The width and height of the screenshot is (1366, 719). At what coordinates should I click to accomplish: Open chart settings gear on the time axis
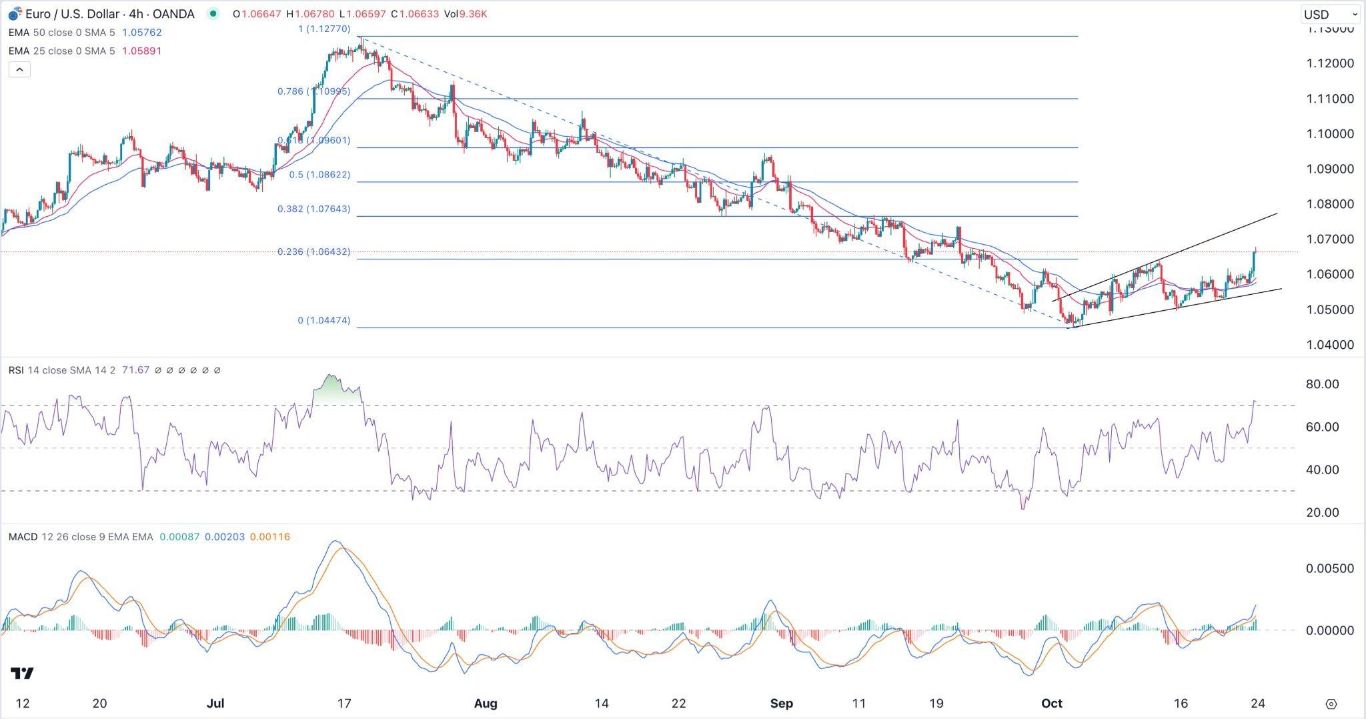1331,704
